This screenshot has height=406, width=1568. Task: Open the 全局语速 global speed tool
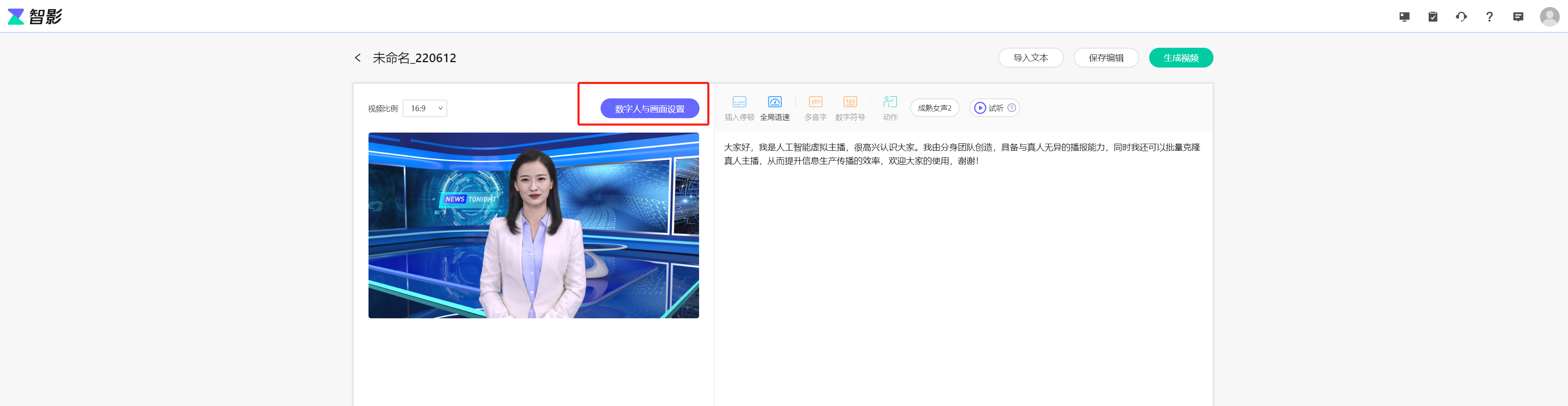[774, 108]
